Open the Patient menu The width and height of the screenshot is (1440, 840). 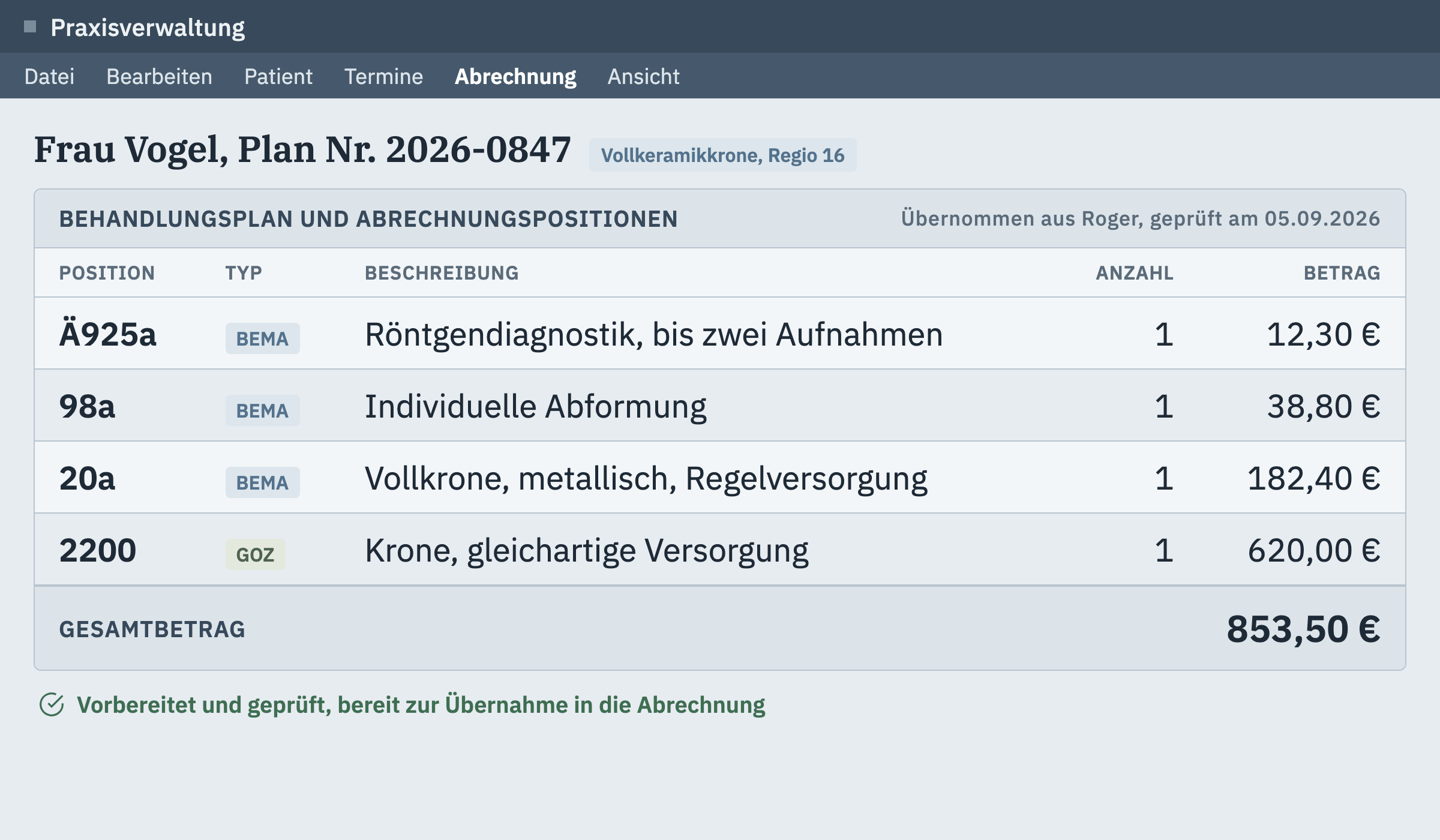278,77
